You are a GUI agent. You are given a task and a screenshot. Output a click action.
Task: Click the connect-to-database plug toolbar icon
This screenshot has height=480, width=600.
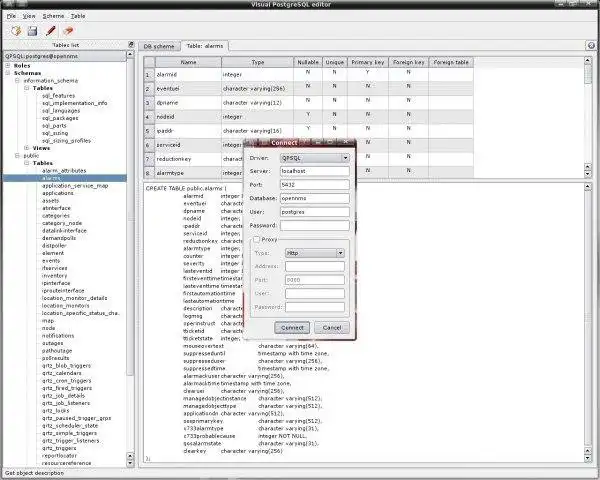[16, 31]
